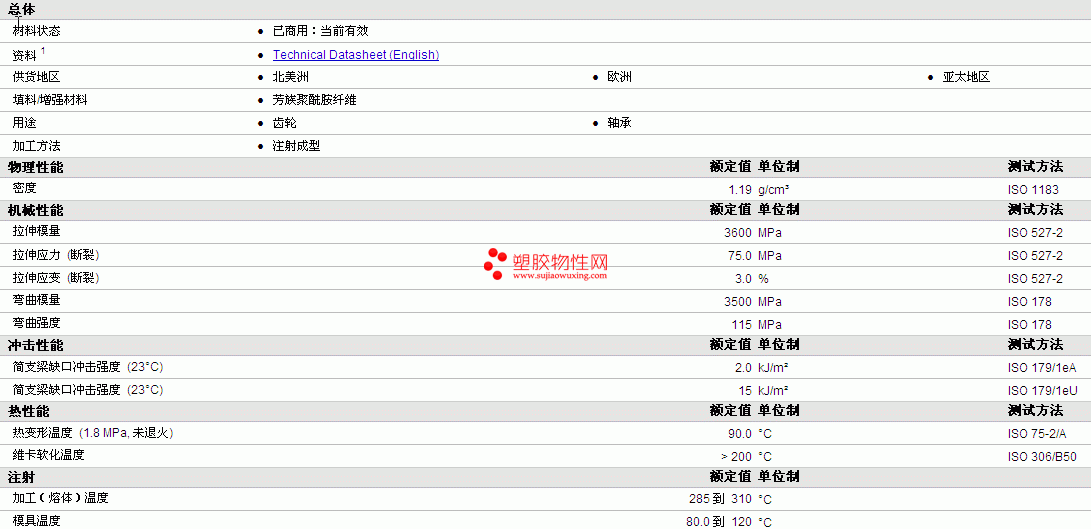1091x529 pixels.
Task: Open the Technical Datasheet (English) link
Action: coord(356,54)
